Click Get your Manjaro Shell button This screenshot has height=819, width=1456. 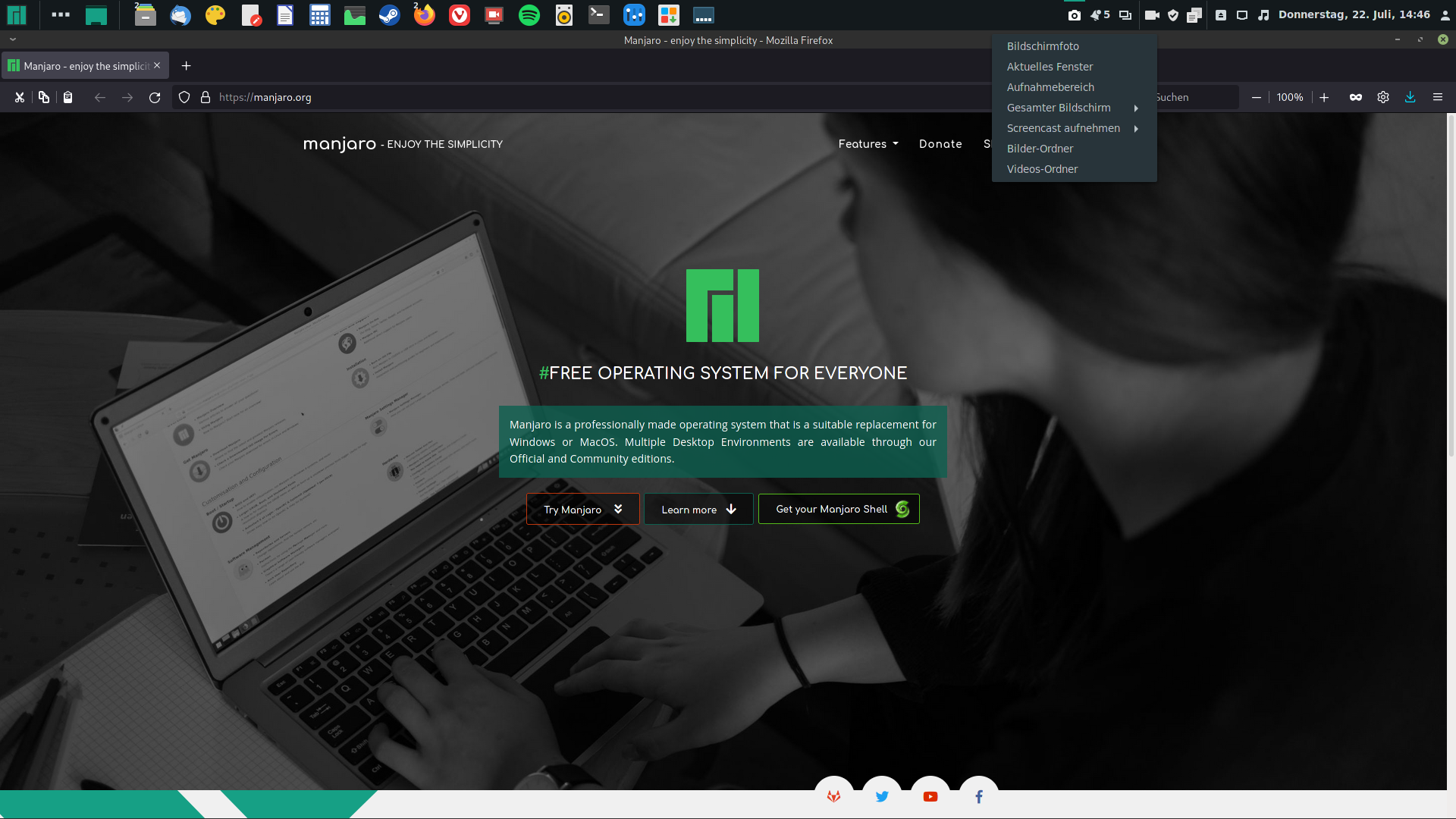pyautogui.click(x=839, y=509)
